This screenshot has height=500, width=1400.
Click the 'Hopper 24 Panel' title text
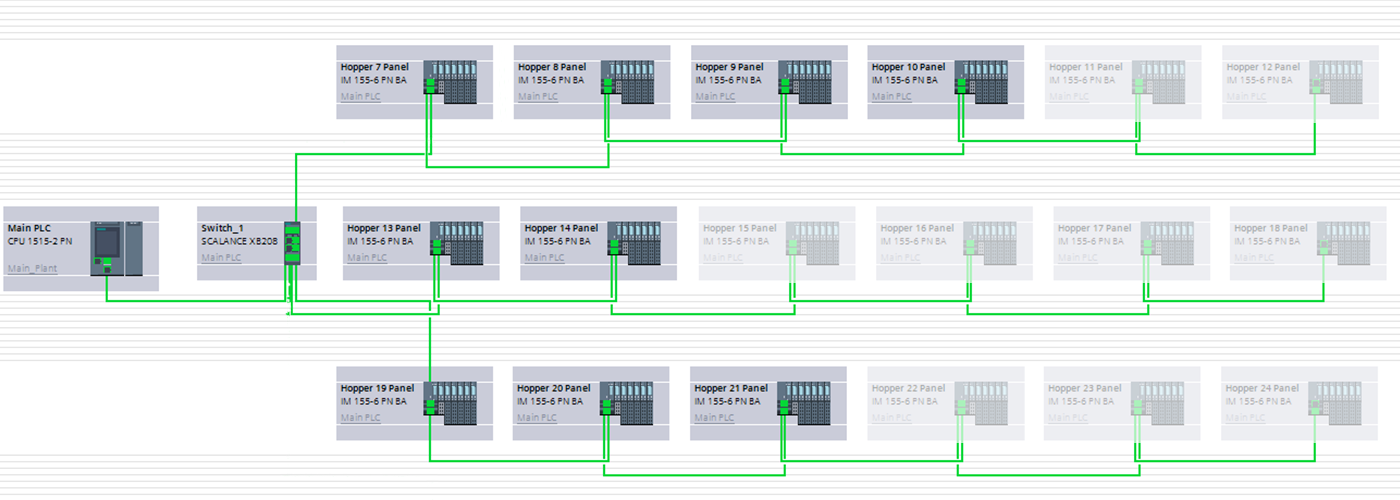coord(1263,388)
